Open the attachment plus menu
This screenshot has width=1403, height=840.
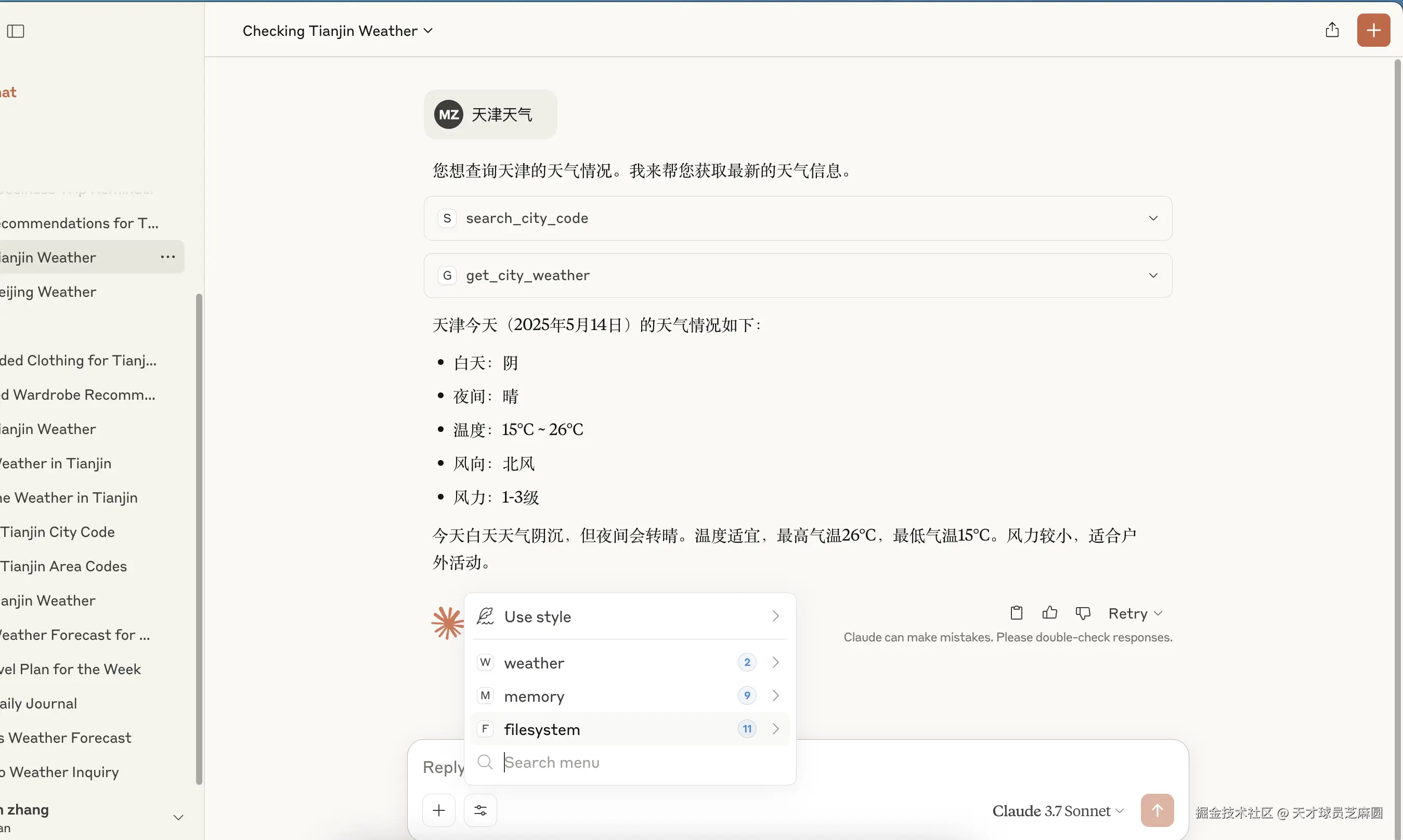[438, 809]
